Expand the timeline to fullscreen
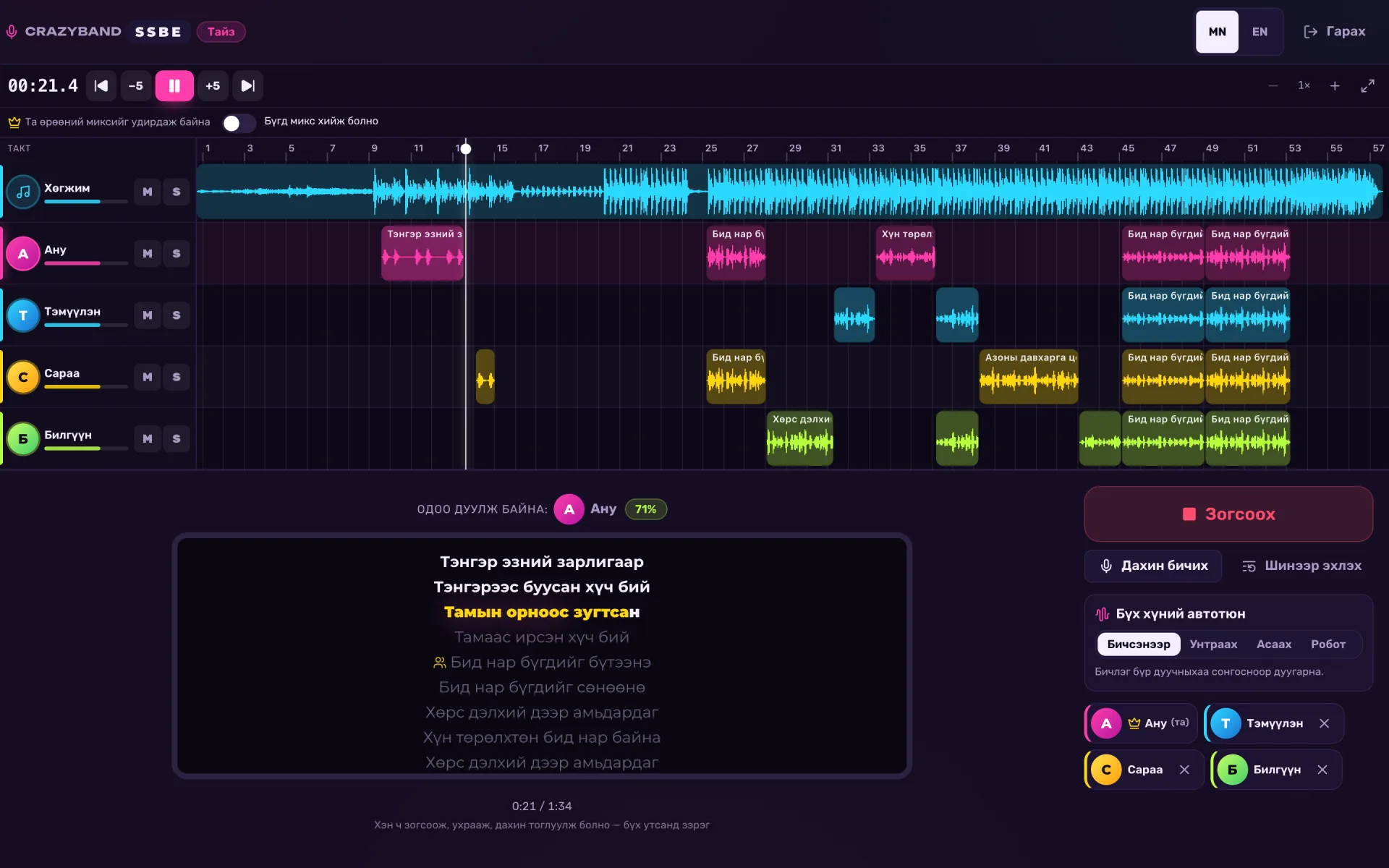 tap(1367, 85)
